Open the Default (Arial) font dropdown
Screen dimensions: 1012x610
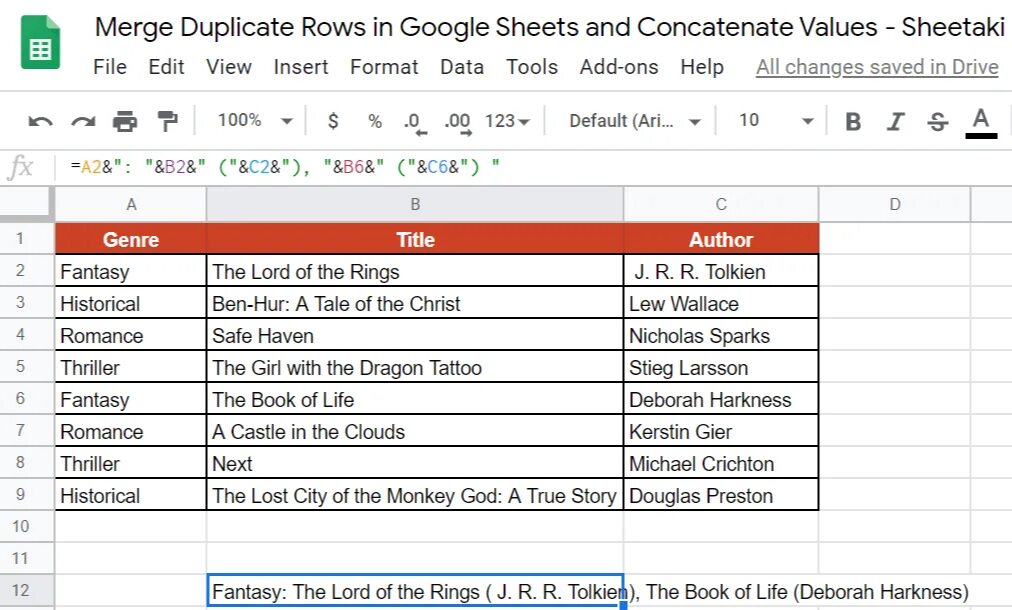point(634,121)
